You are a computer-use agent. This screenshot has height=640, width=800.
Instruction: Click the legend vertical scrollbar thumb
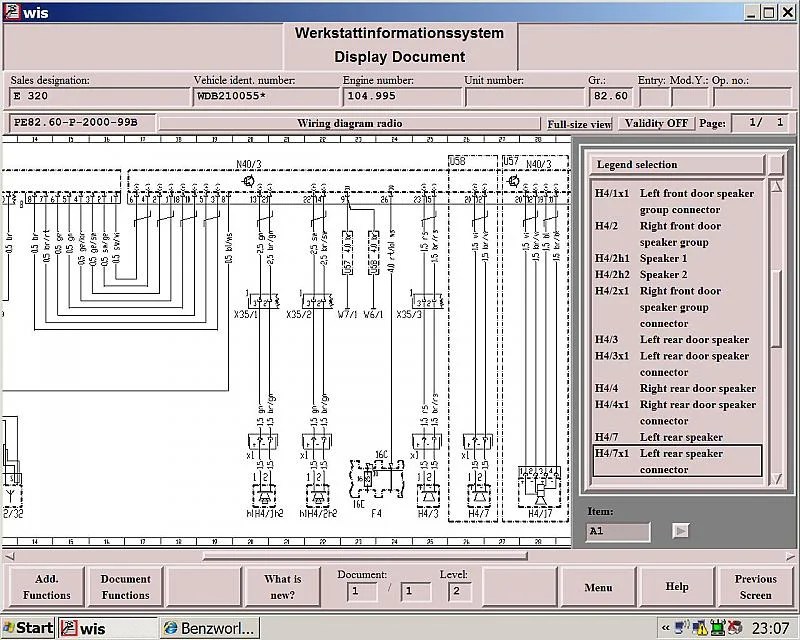(776, 309)
